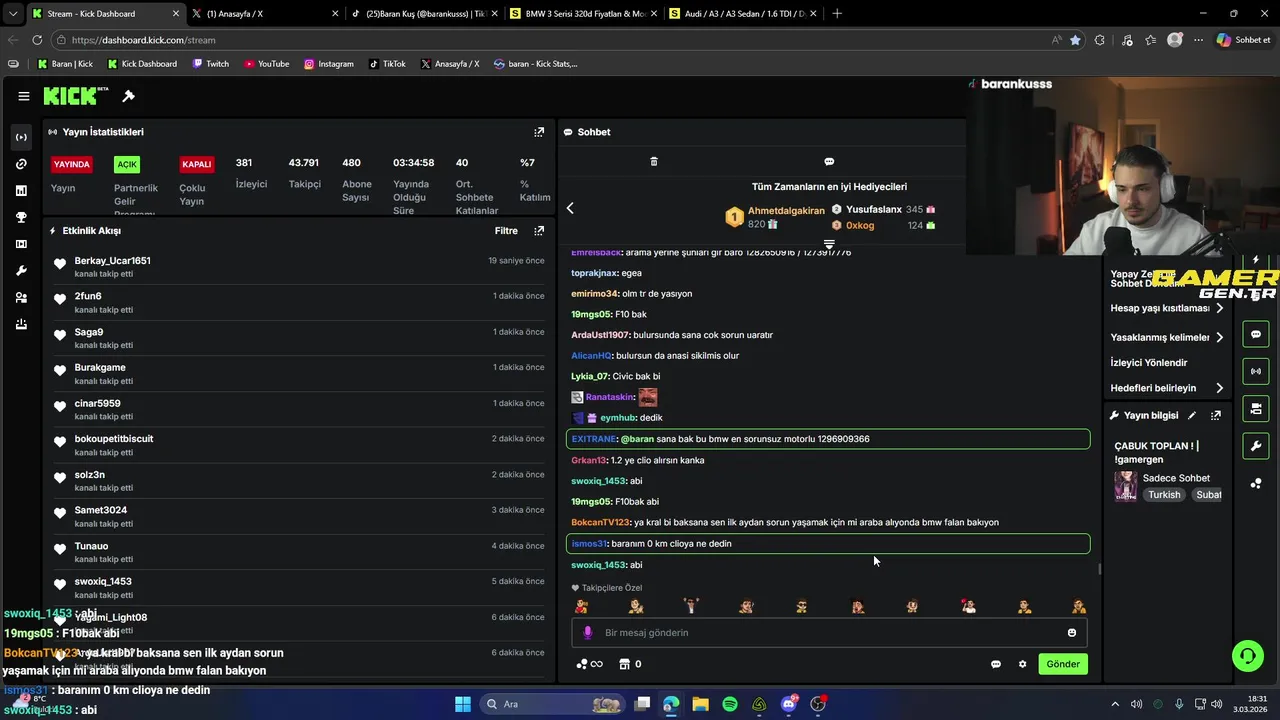Toggle the camera panel button on right rail
The image size is (1280, 720).
pyautogui.click(x=1256, y=408)
